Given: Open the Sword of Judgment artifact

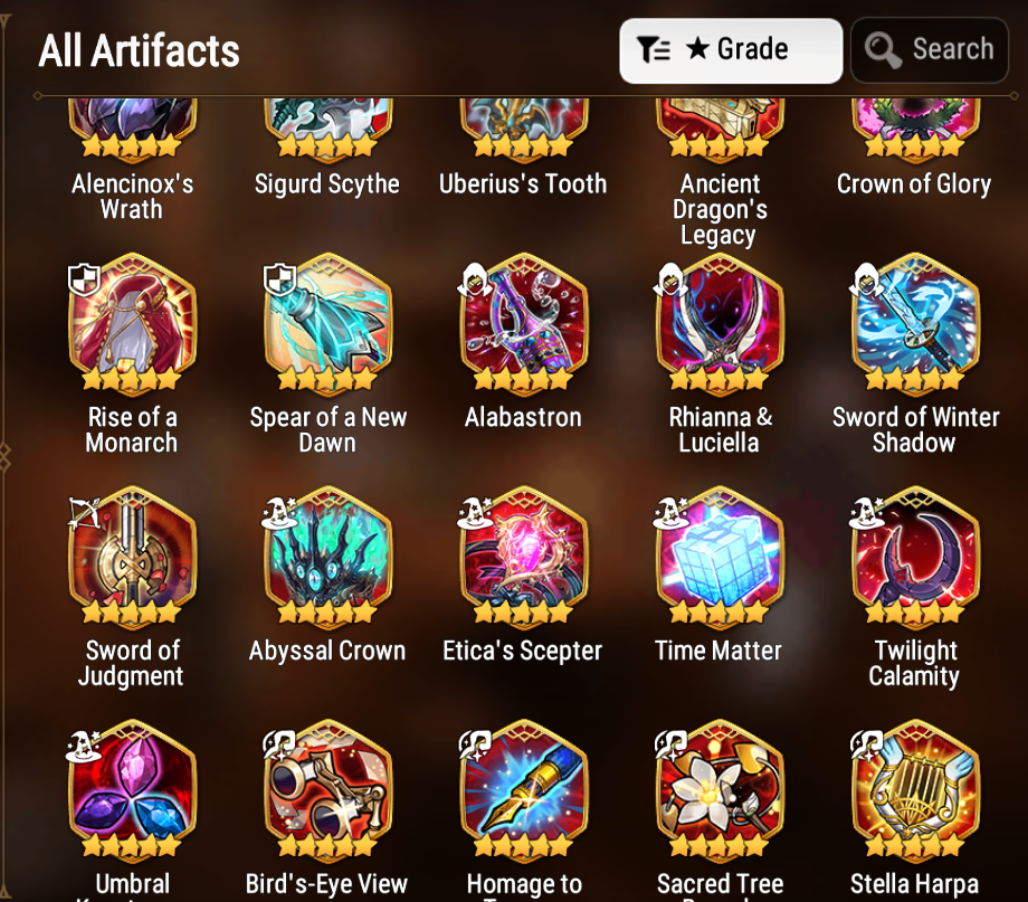Looking at the screenshot, I should coord(132,558).
